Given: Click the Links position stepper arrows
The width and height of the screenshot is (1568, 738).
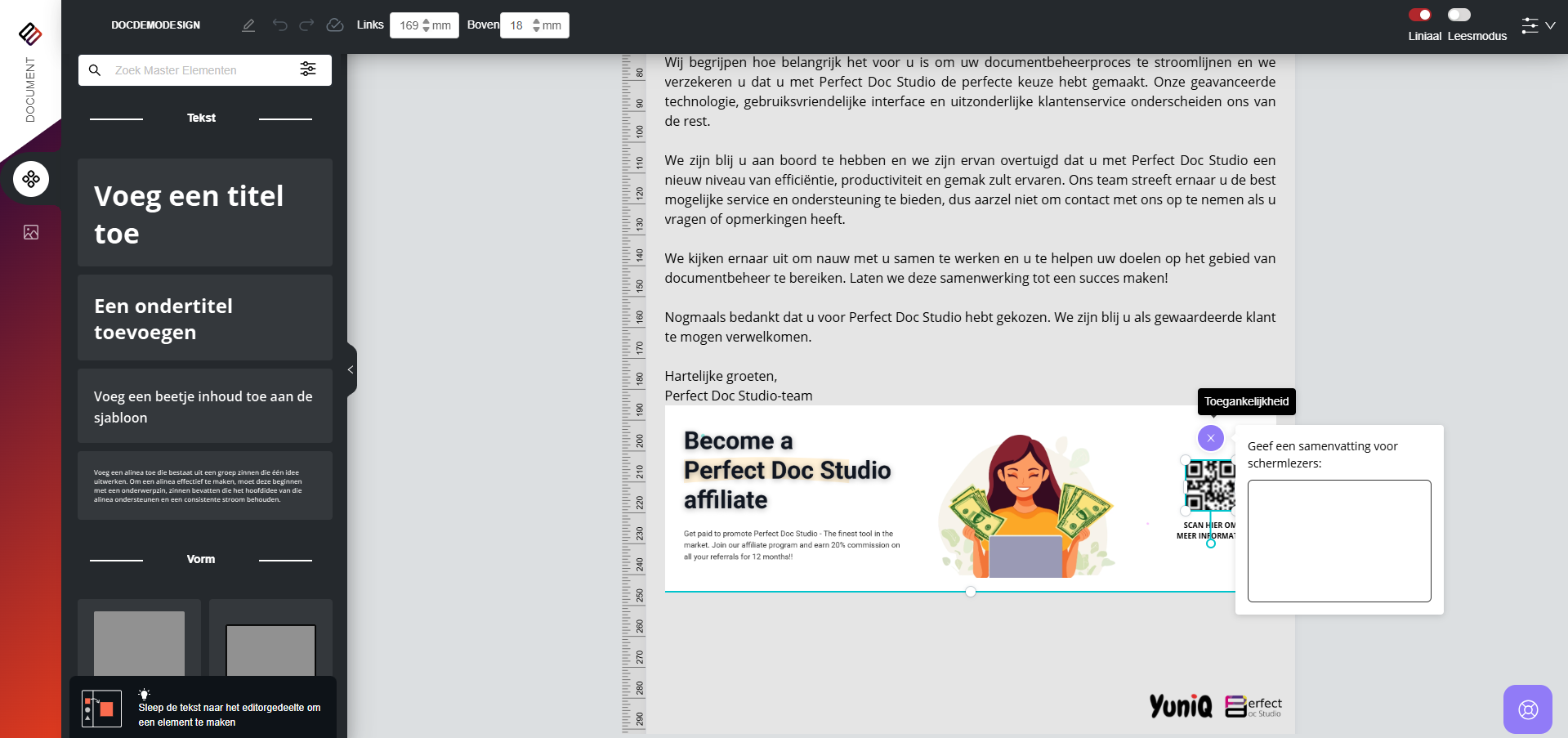Looking at the screenshot, I should [x=426, y=25].
